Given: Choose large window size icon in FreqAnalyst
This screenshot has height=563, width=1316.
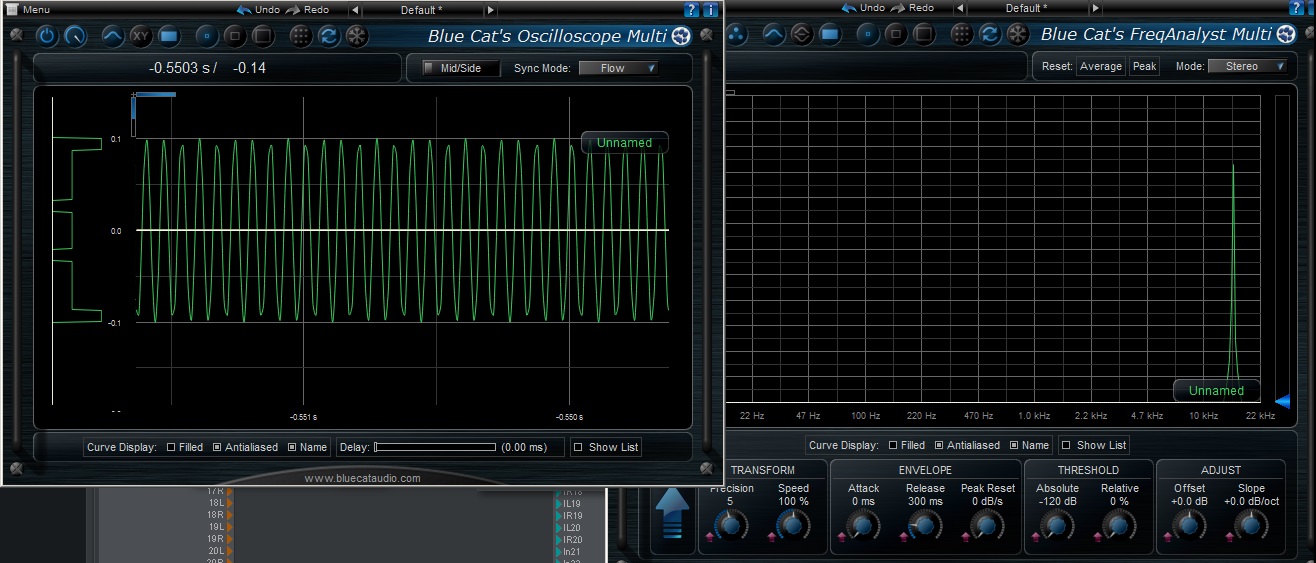Looking at the screenshot, I should 923,35.
